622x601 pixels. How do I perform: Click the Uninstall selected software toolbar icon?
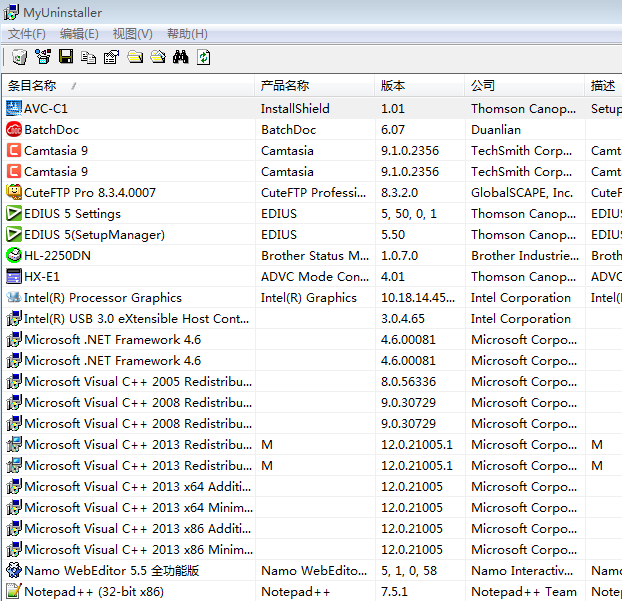(x=19, y=57)
